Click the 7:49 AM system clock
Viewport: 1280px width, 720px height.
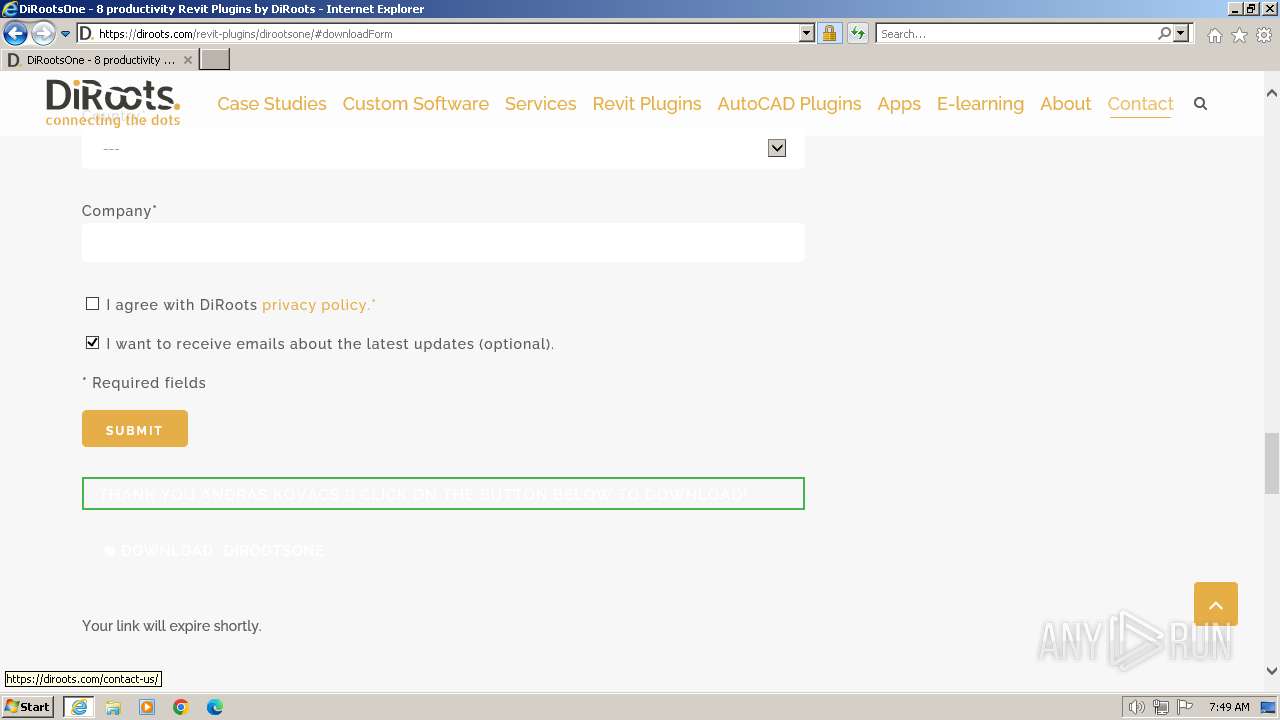(1229, 707)
